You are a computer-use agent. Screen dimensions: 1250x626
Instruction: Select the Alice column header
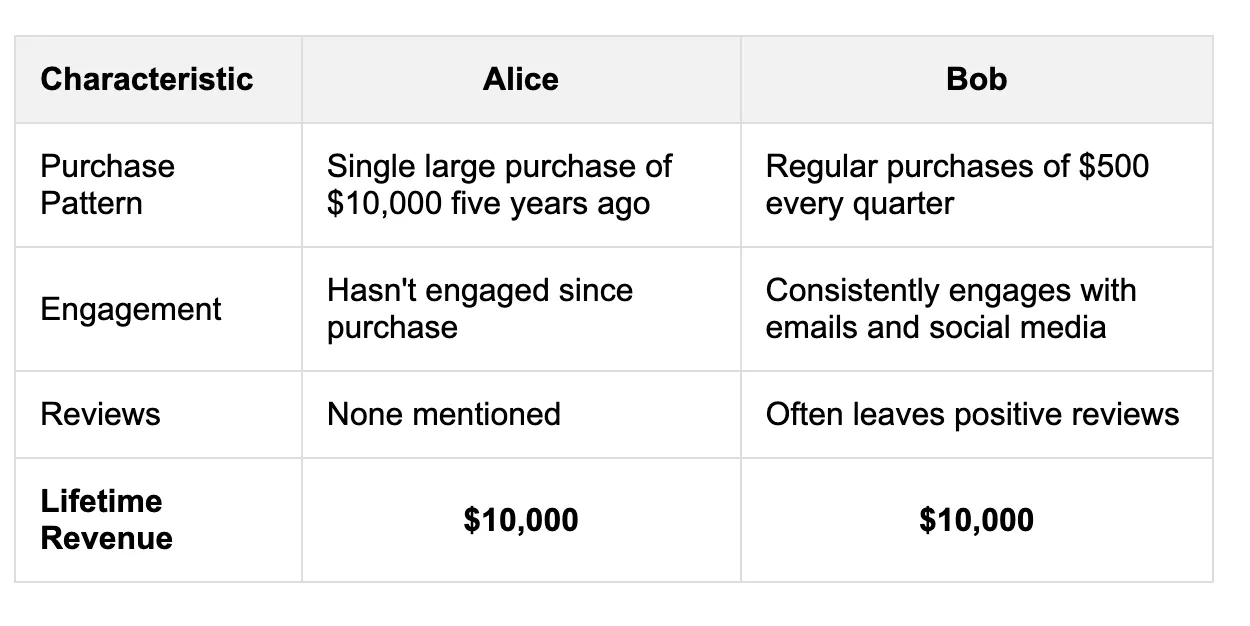tap(521, 79)
